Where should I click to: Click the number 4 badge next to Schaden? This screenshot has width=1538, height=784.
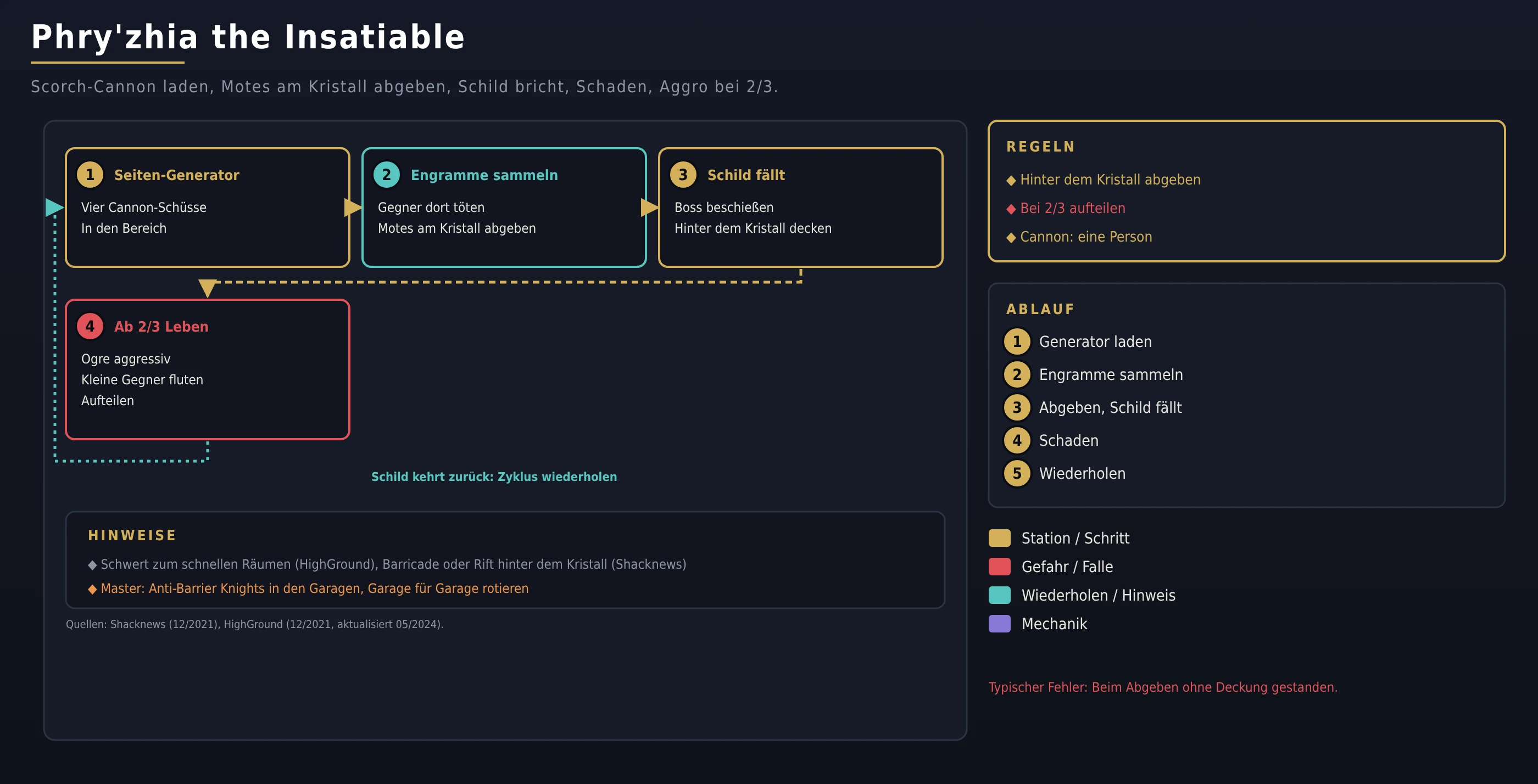tap(1017, 440)
